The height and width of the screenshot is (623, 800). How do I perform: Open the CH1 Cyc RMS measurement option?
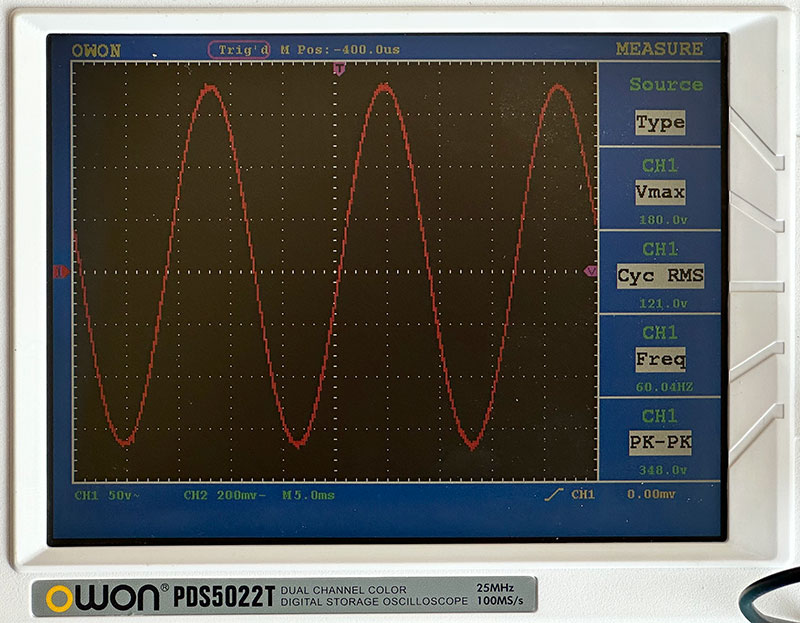coord(660,275)
